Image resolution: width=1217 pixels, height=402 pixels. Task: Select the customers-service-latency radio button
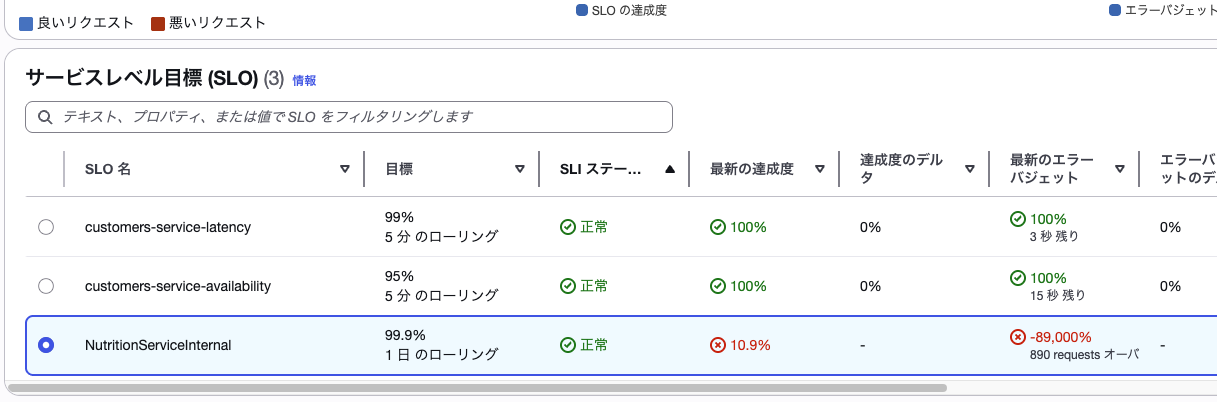pyautogui.click(x=46, y=227)
